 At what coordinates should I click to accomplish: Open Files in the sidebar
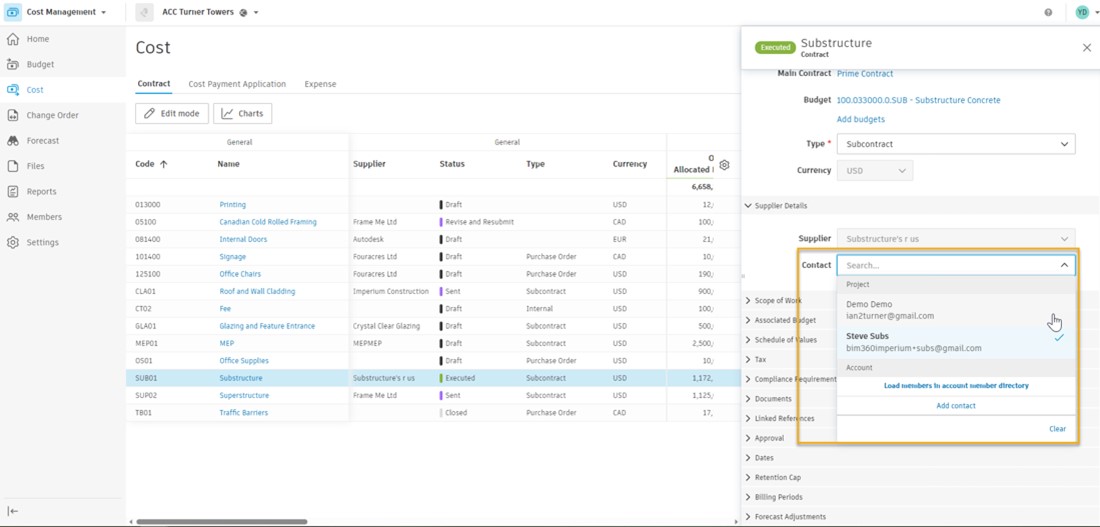click(35, 166)
